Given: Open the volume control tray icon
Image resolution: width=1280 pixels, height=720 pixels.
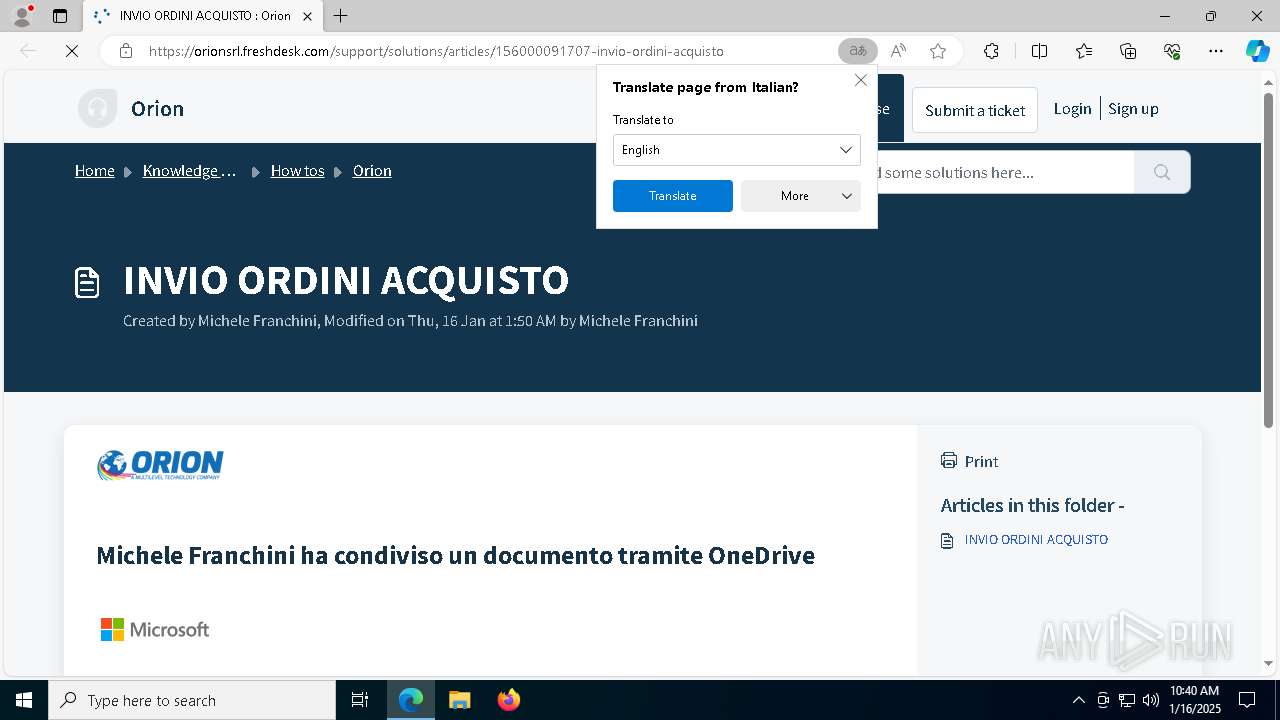Looking at the screenshot, I should 1151,700.
